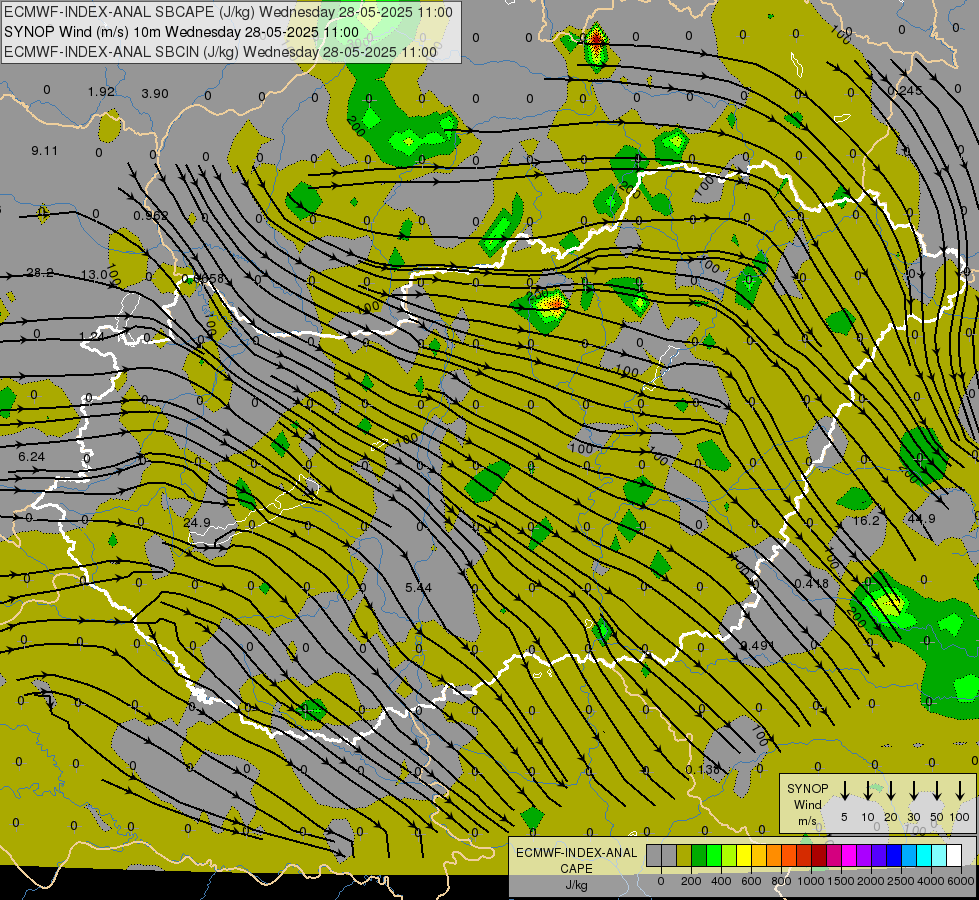The height and width of the screenshot is (900, 979).
Task: Click the SBCAPE title line at top
Action: click(x=229, y=12)
